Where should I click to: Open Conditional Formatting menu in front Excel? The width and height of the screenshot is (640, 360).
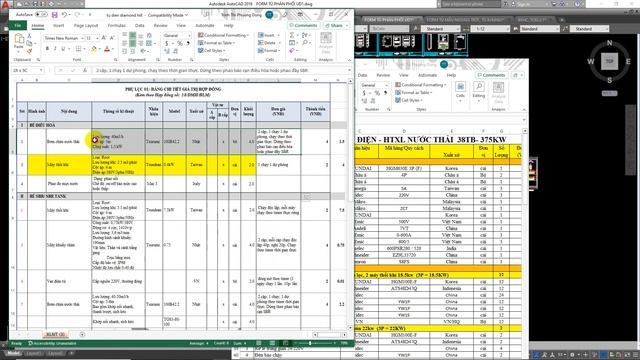(x=223, y=35)
